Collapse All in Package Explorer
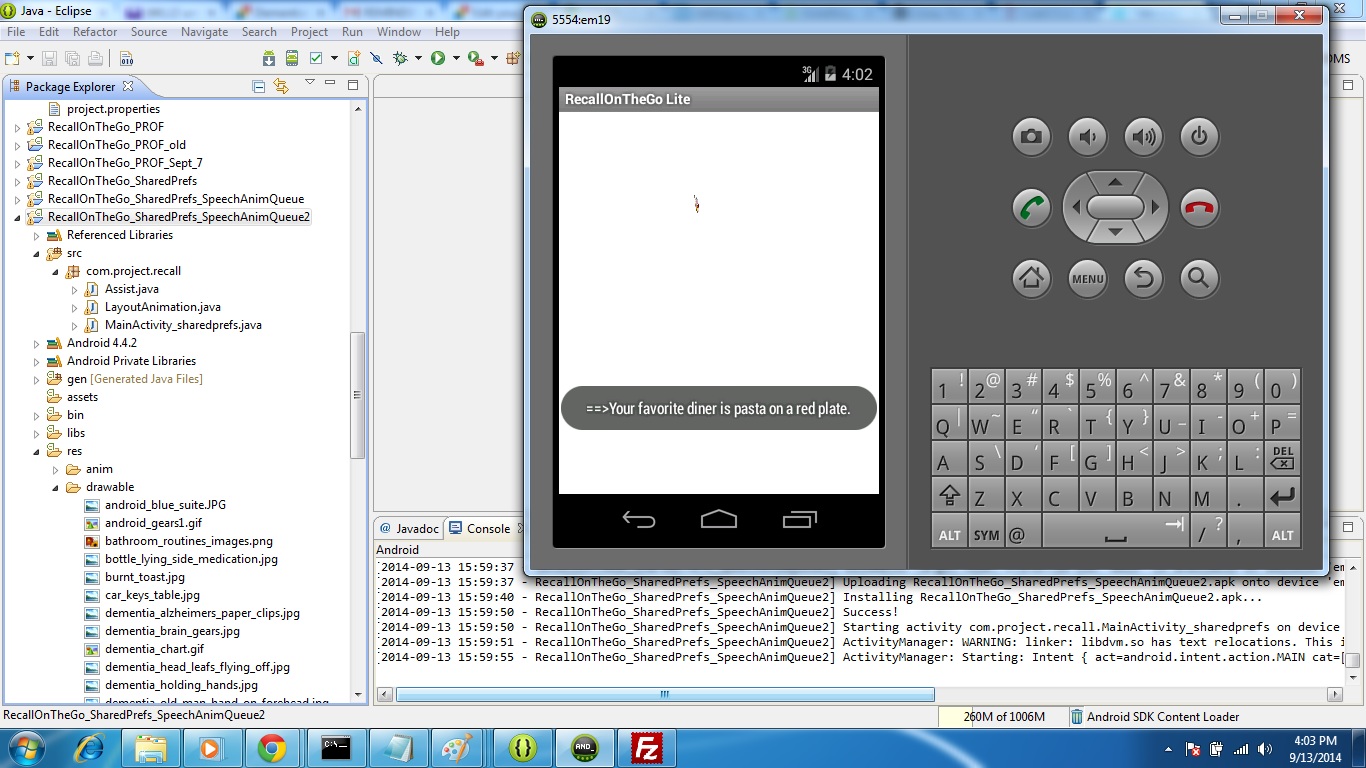 click(x=259, y=87)
